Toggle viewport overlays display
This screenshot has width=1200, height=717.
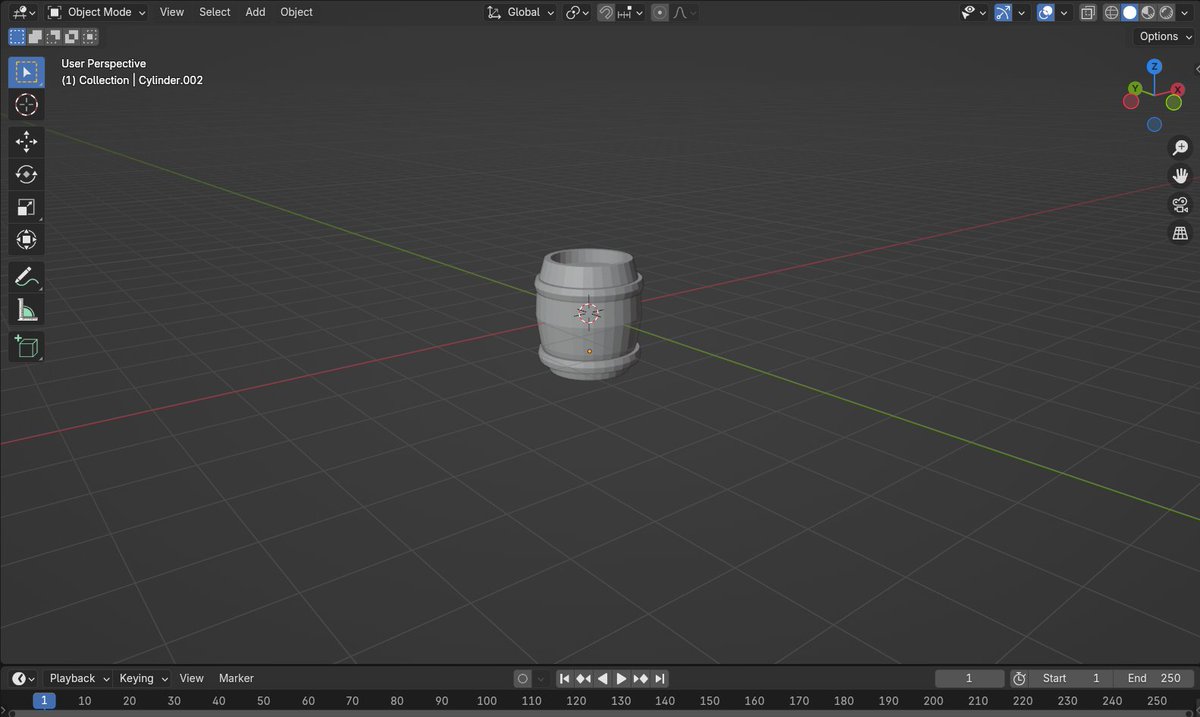pos(1045,13)
